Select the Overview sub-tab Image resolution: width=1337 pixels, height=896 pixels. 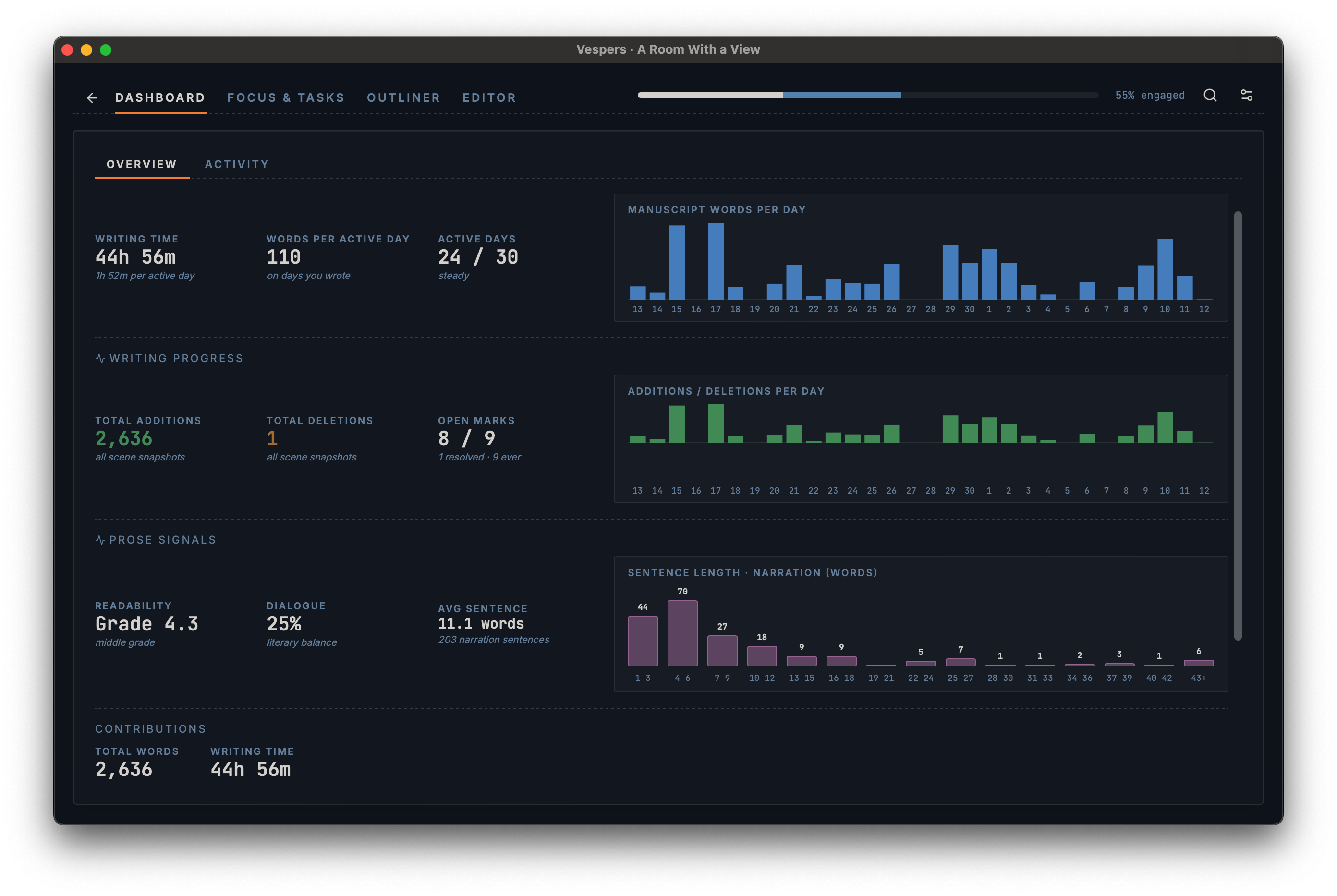[142, 164]
